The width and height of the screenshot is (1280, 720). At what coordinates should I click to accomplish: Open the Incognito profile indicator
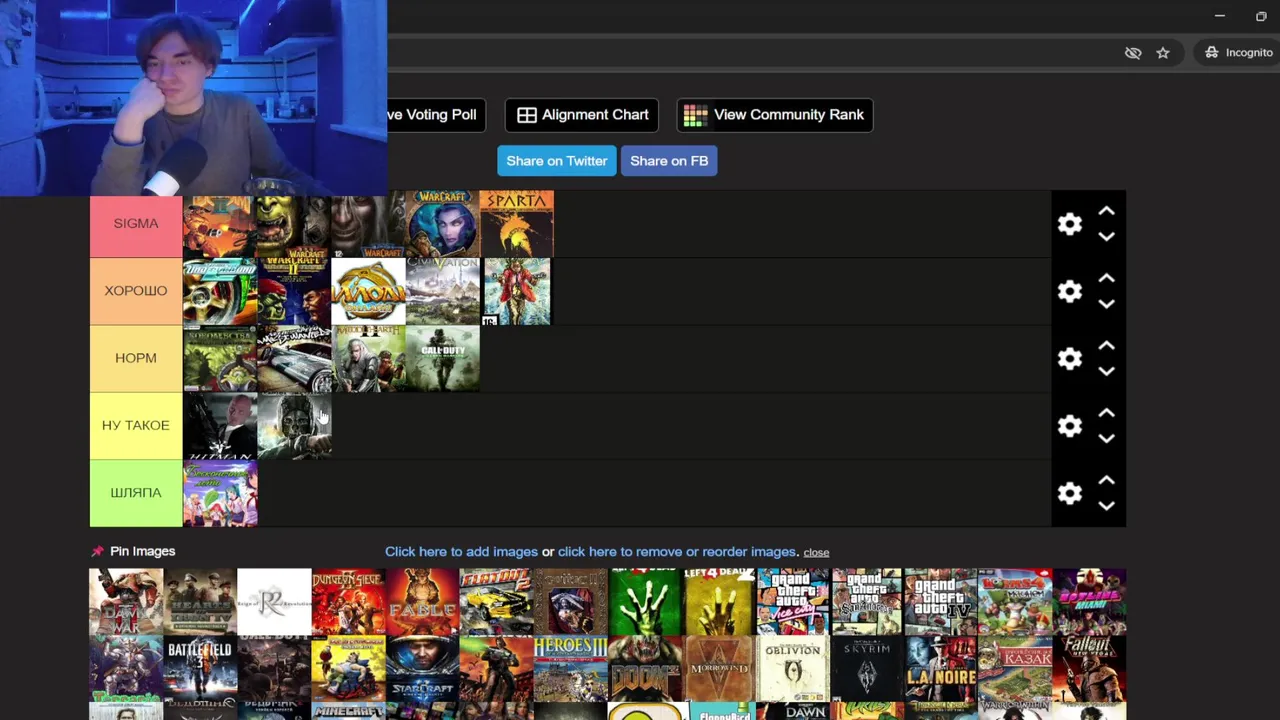coord(1238,53)
